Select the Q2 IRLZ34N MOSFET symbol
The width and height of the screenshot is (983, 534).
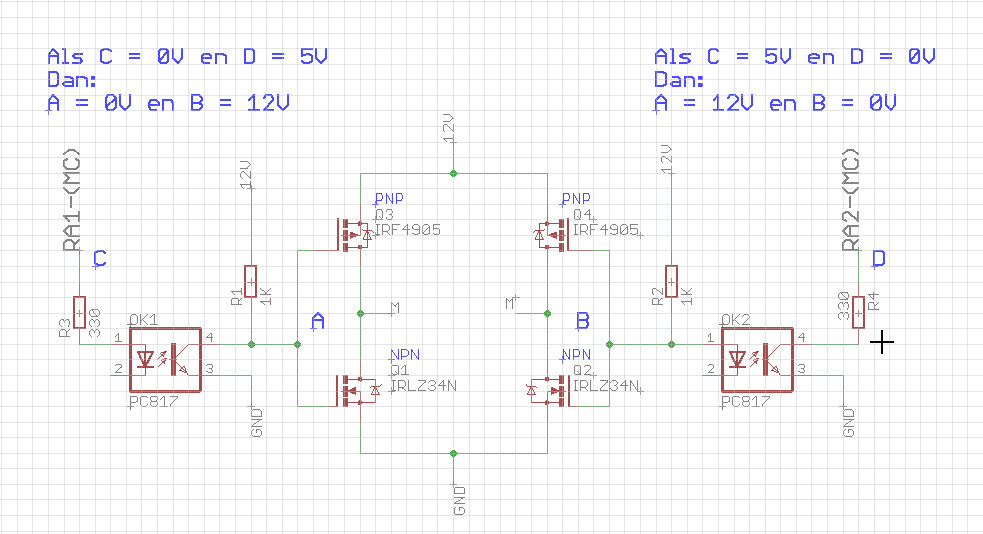coord(549,390)
